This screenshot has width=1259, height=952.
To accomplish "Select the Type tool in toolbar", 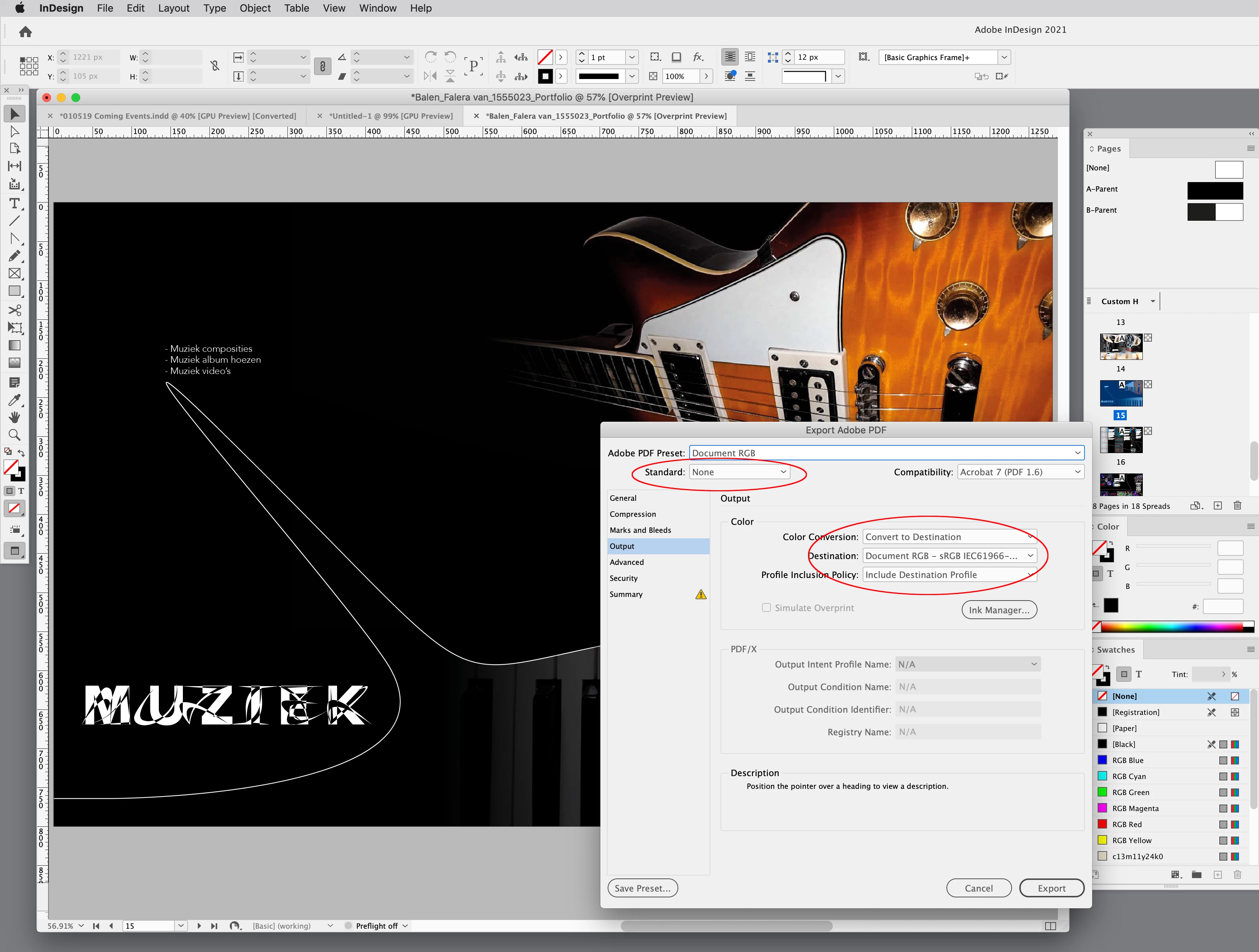I will (x=15, y=203).
